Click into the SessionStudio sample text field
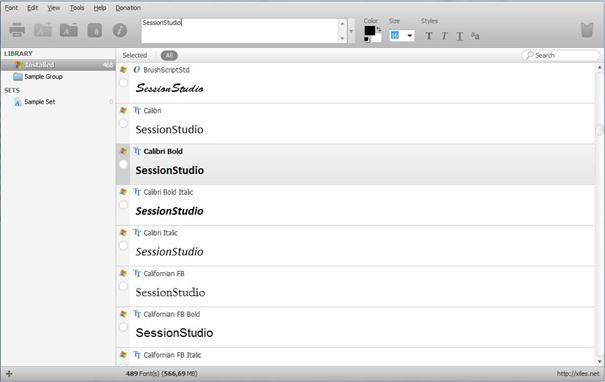The height and width of the screenshot is (382, 605). tap(240, 31)
